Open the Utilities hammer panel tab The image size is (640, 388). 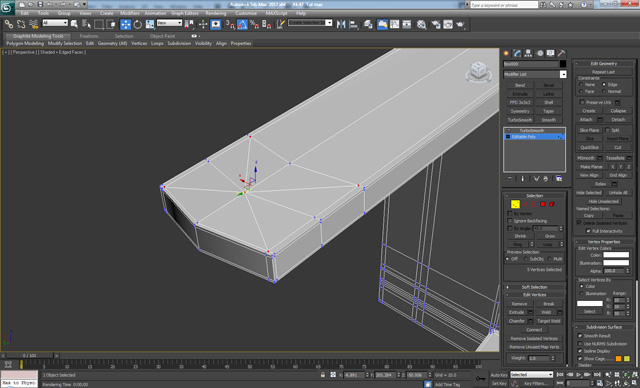(x=562, y=53)
